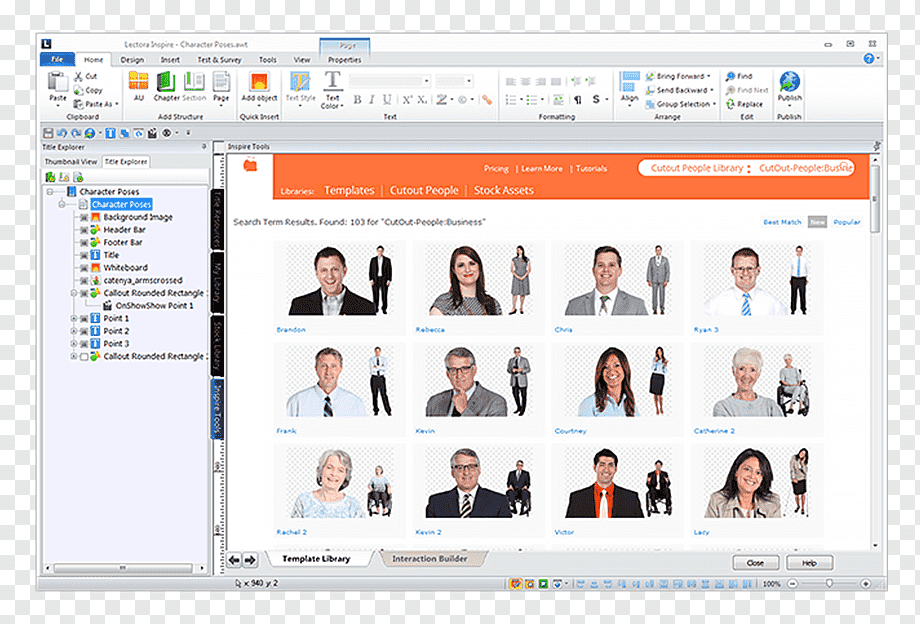Open the font name dropdown

point(426,81)
